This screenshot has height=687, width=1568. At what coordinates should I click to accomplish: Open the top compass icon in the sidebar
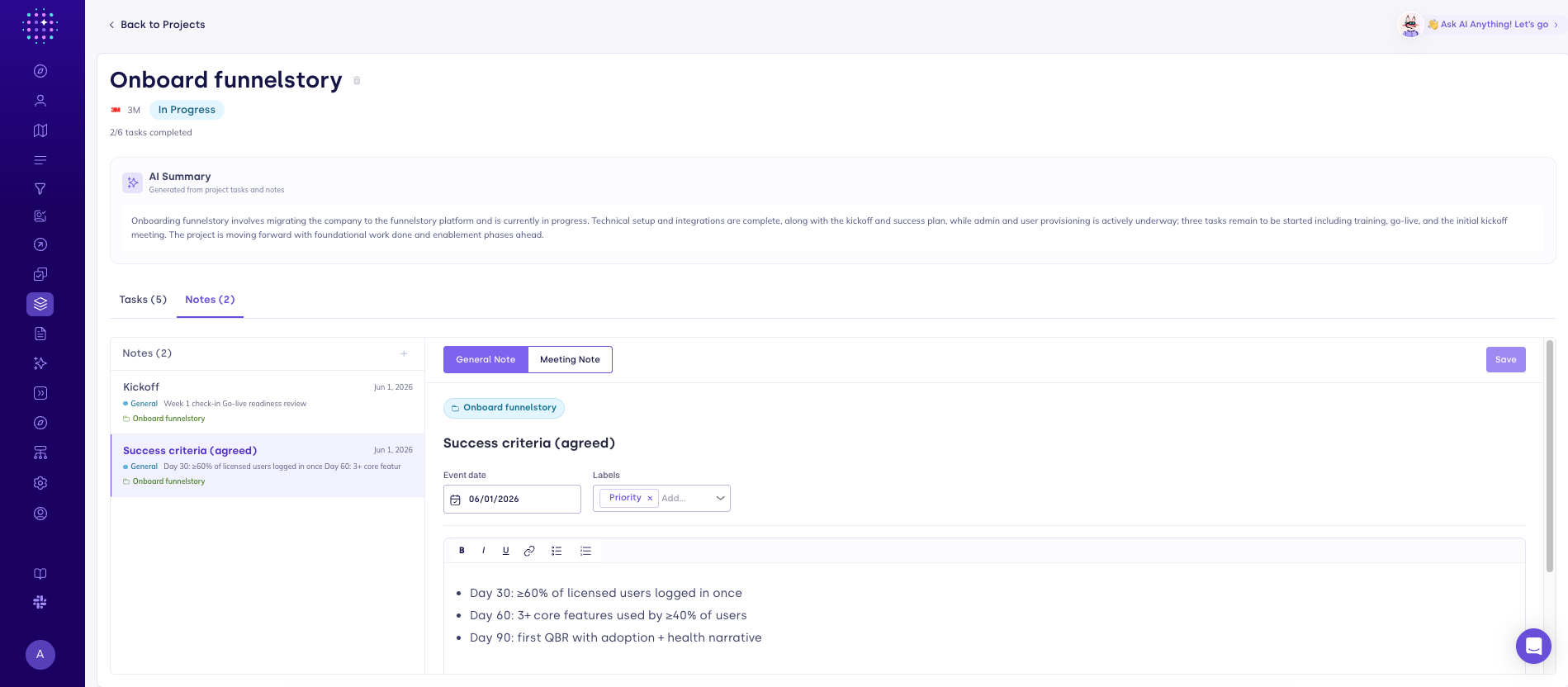[40, 71]
